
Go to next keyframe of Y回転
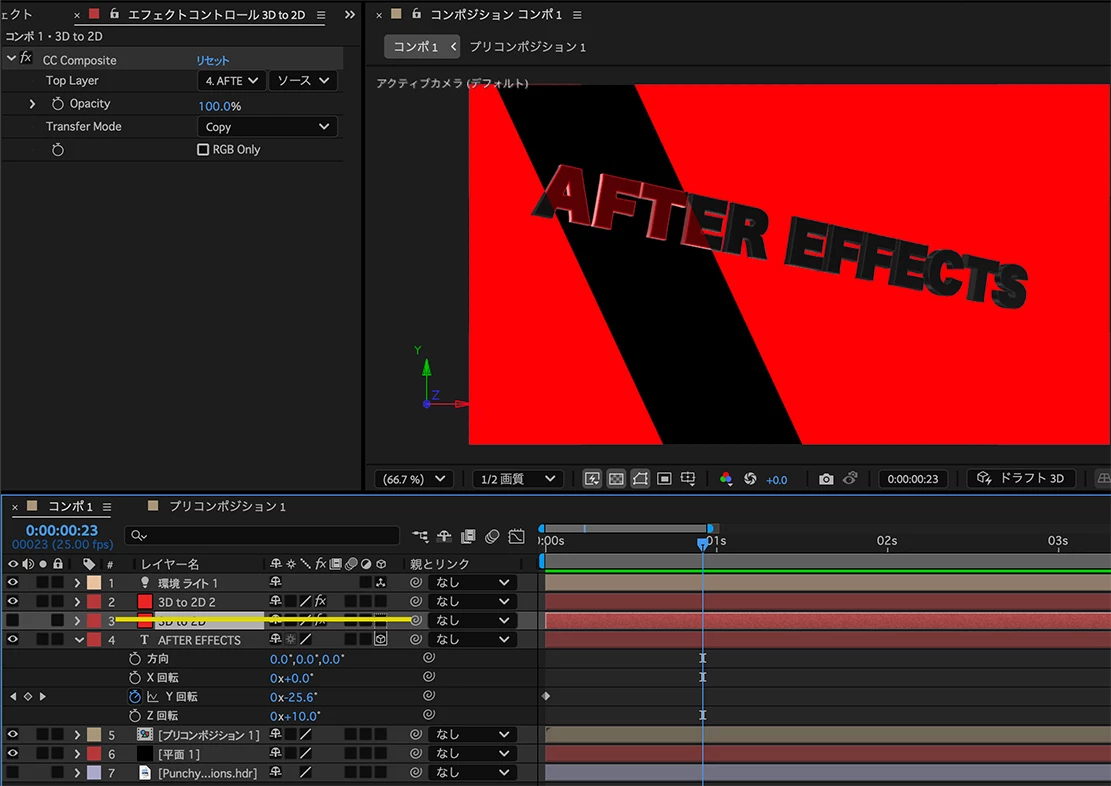pos(43,697)
